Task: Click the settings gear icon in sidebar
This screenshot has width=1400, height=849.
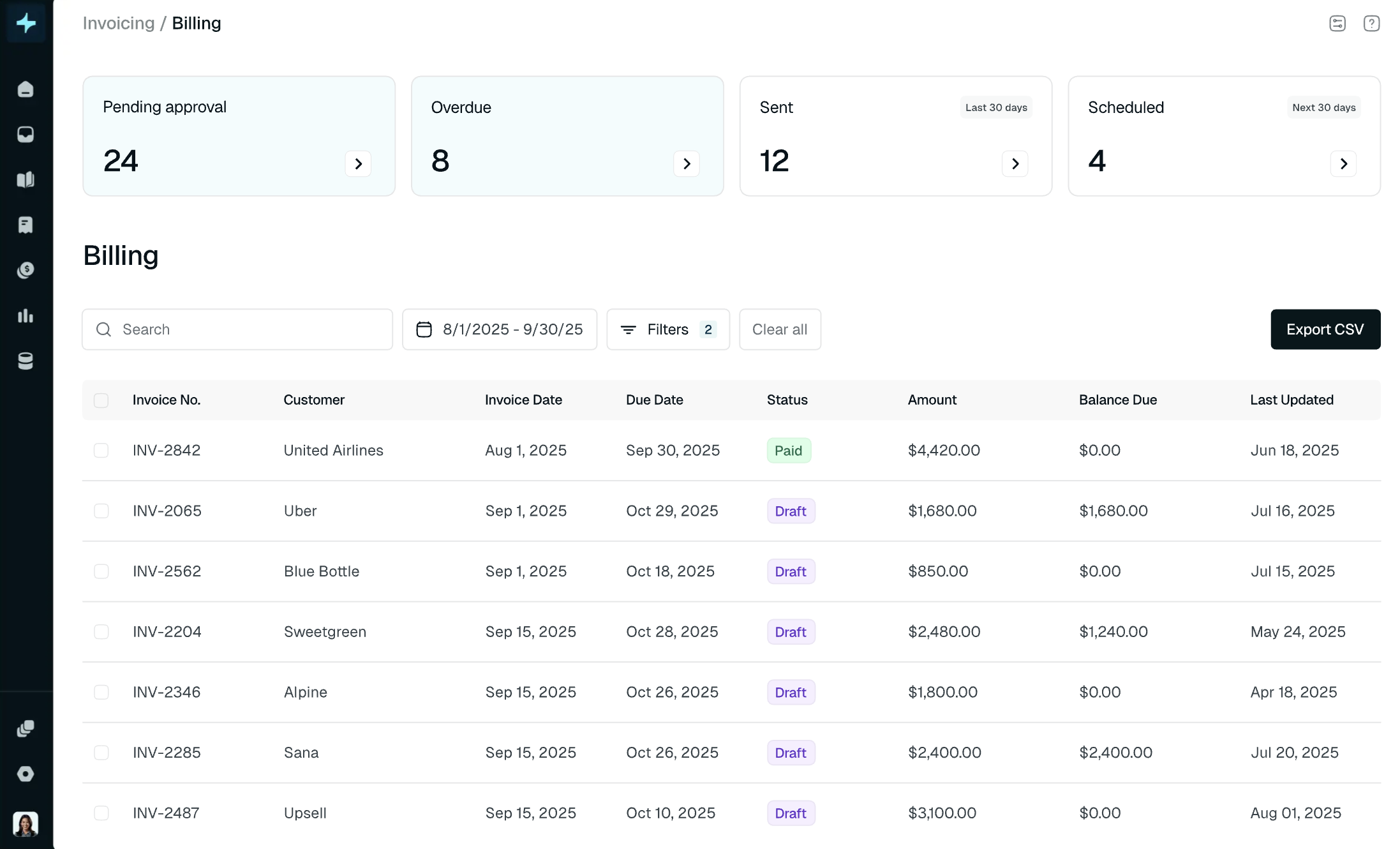Action: pos(26,774)
